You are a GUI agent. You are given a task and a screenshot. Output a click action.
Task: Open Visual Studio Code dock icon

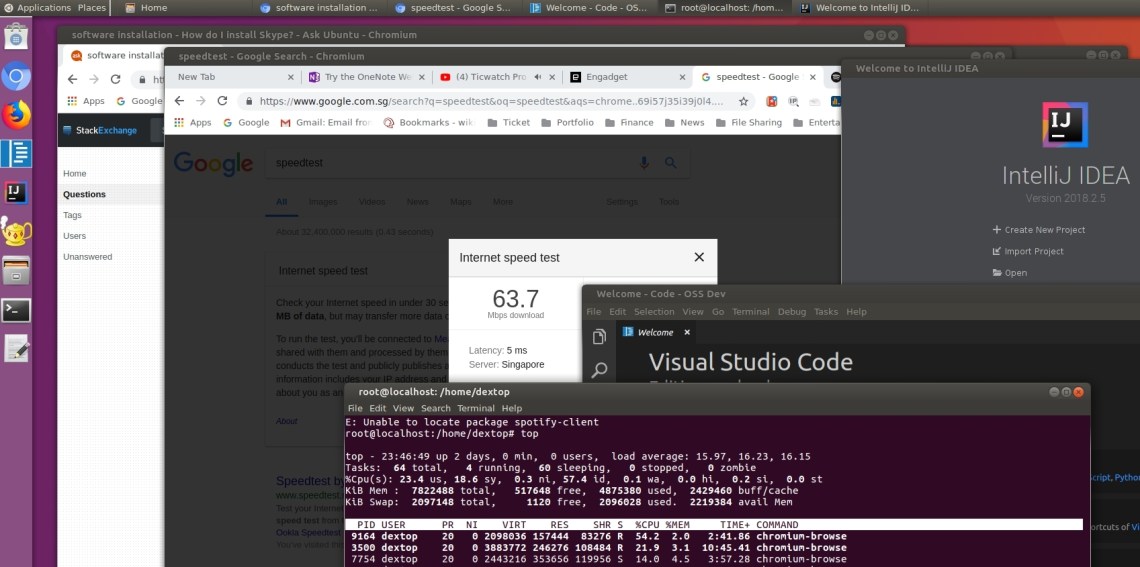[x=16, y=153]
